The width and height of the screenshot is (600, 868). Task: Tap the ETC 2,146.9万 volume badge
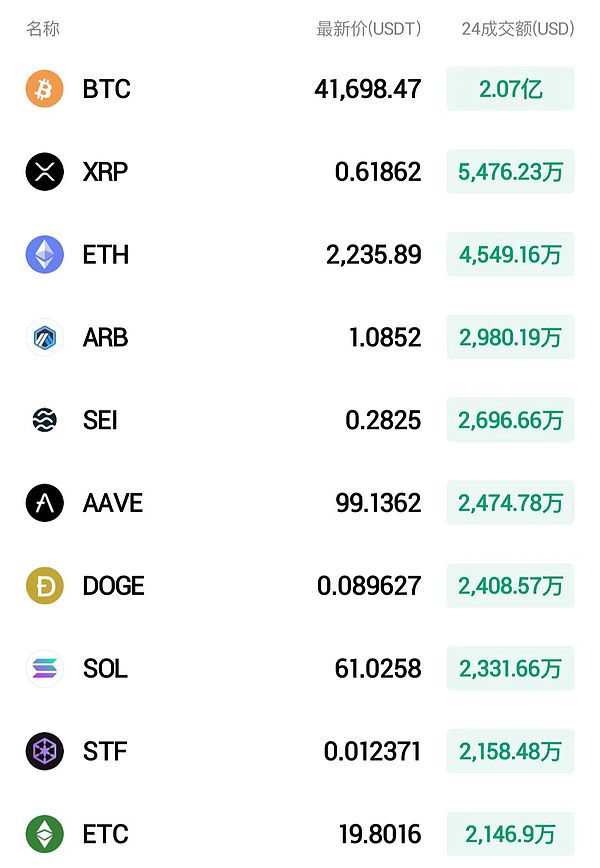[x=510, y=834]
